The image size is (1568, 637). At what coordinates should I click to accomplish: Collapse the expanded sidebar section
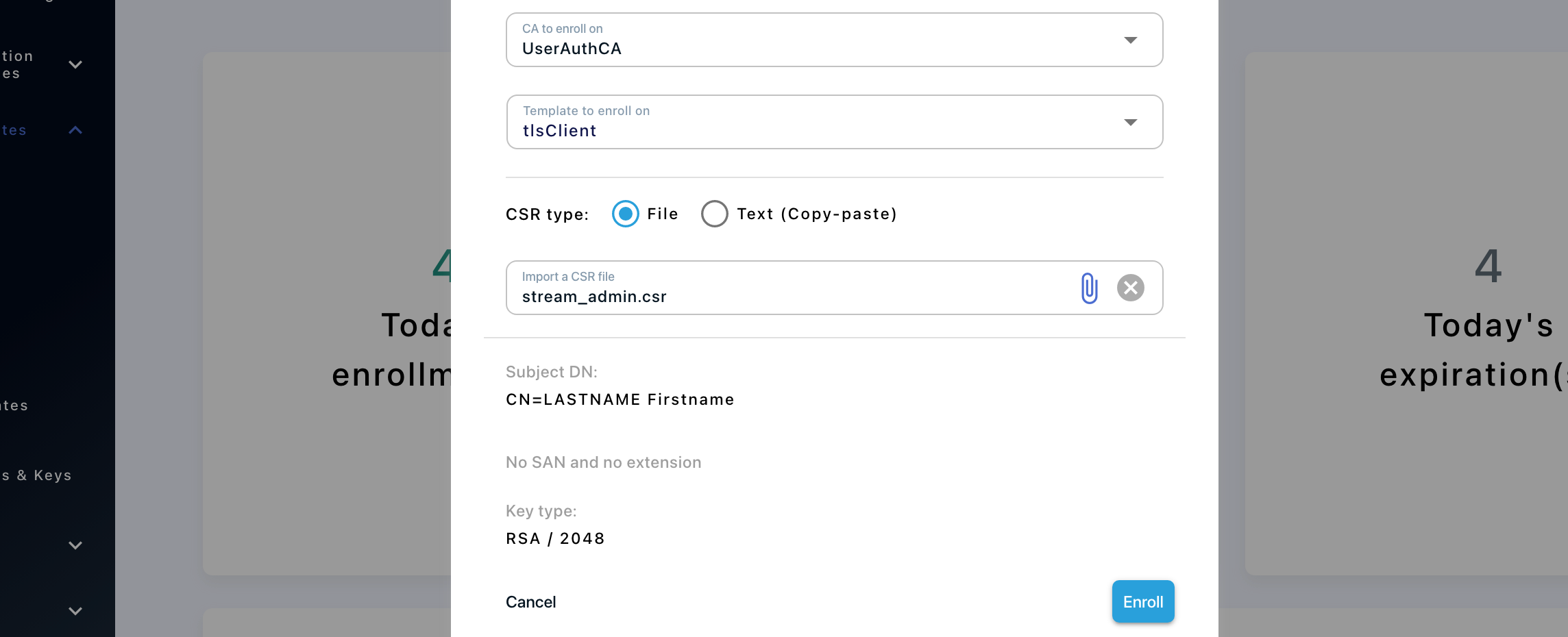point(75,129)
